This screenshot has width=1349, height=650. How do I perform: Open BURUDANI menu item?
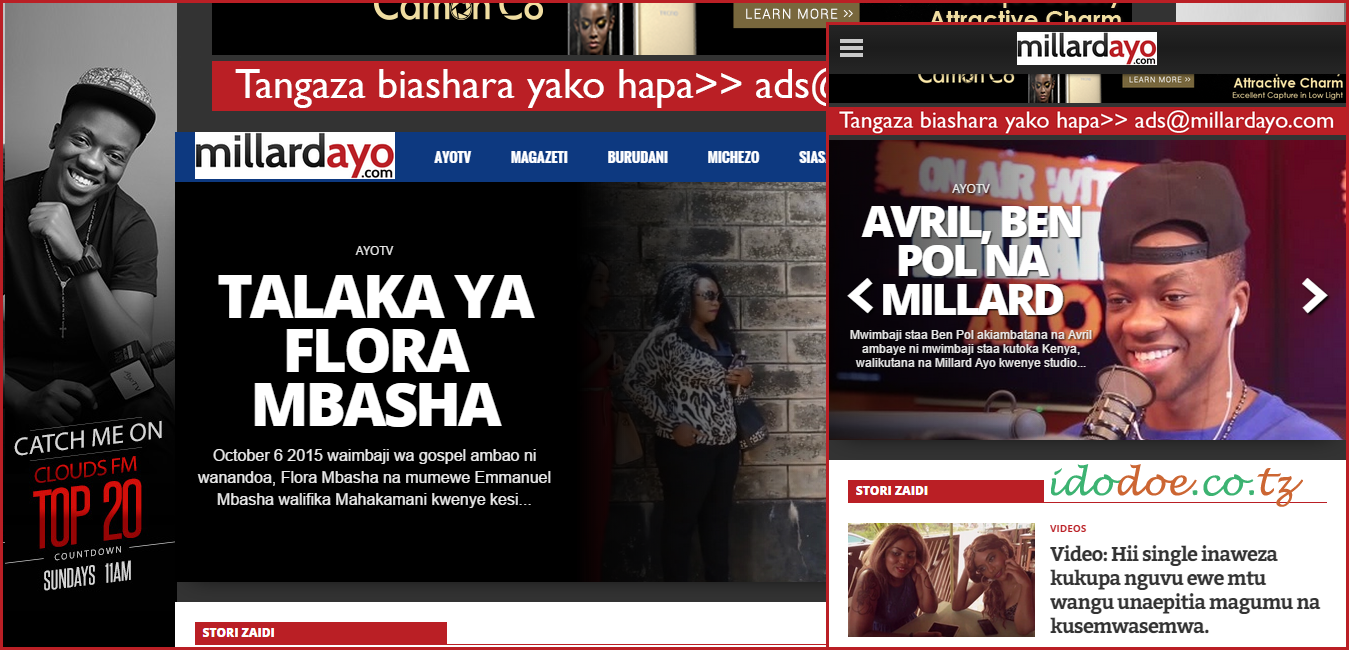[x=637, y=157]
